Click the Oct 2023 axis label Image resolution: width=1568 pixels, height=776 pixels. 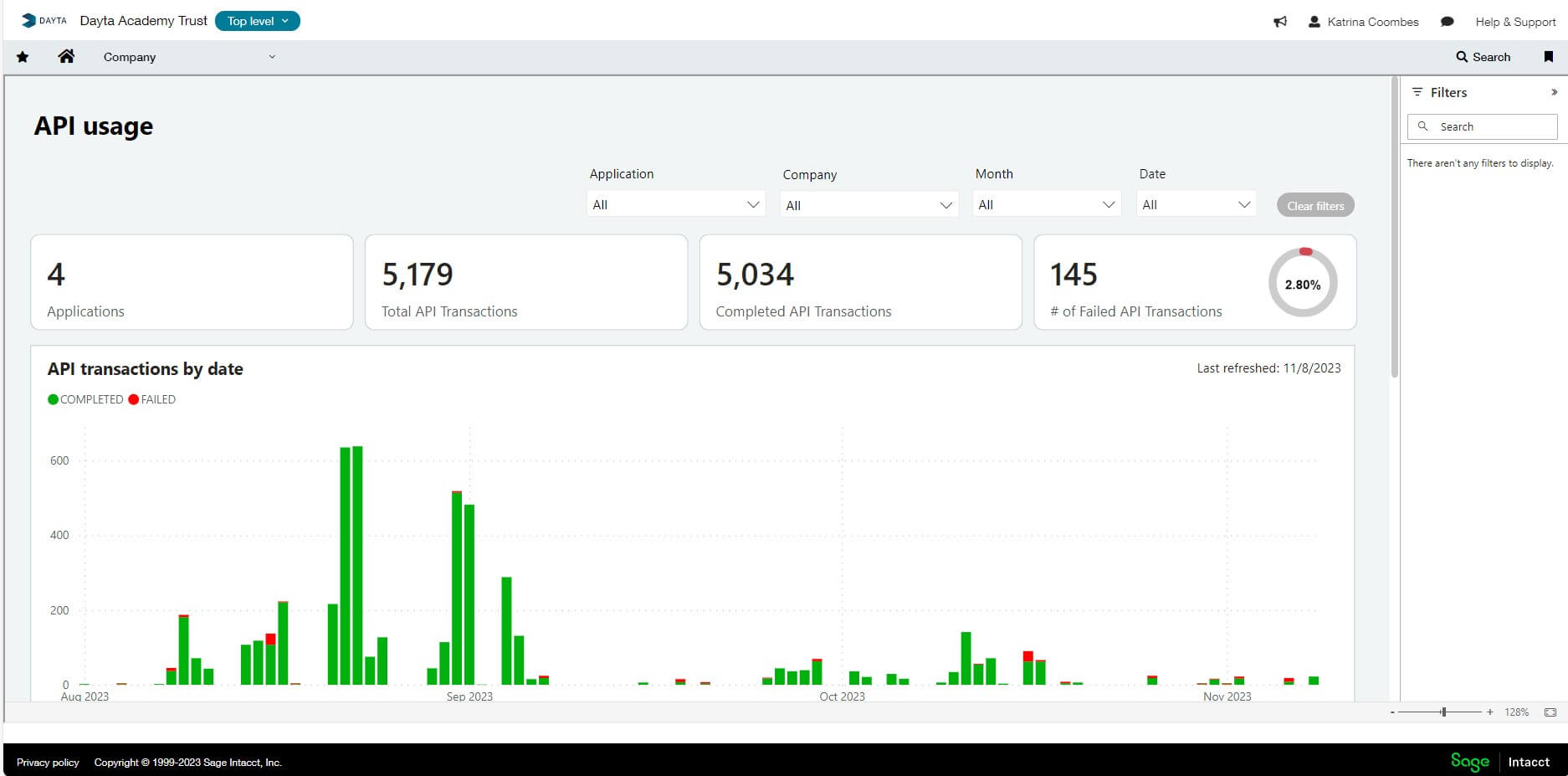click(x=842, y=696)
